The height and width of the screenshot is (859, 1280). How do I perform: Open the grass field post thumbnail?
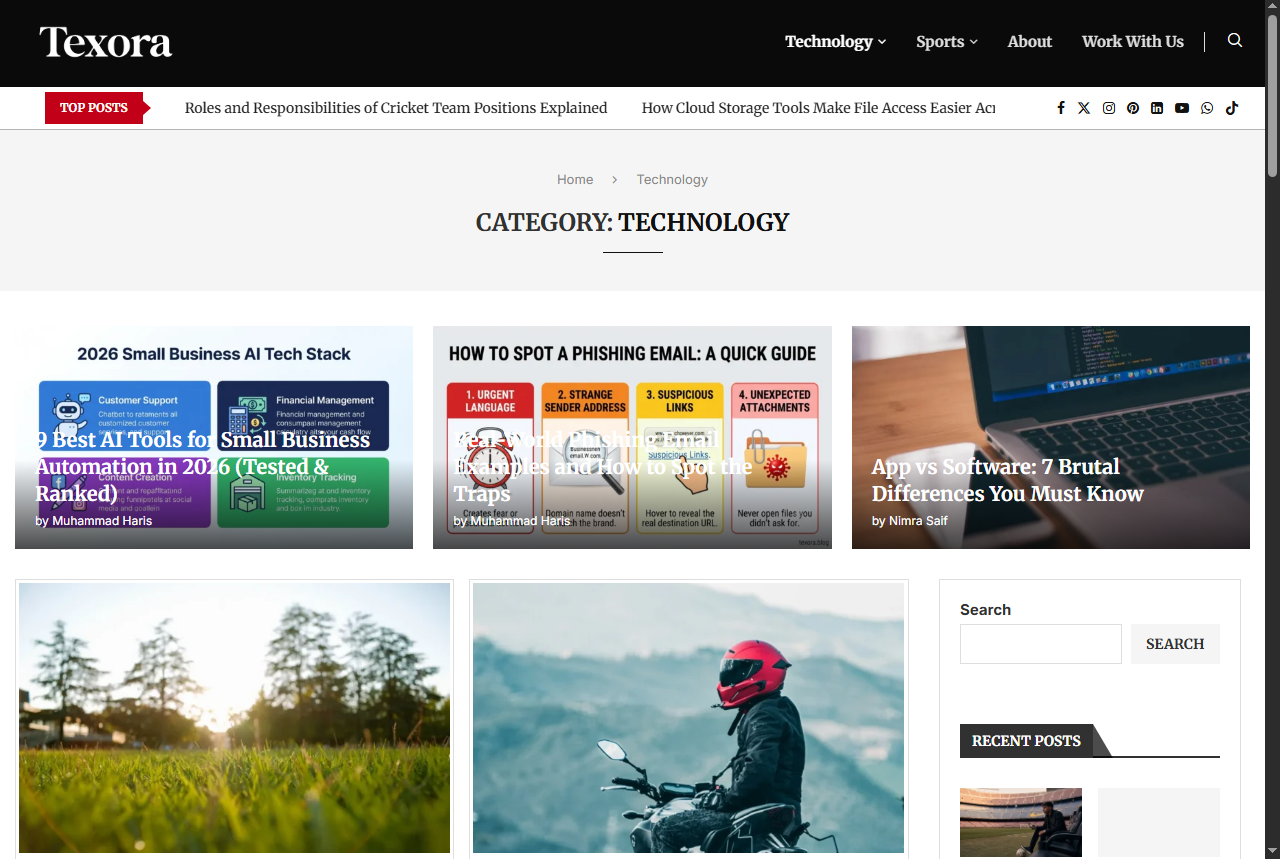[235, 718]
